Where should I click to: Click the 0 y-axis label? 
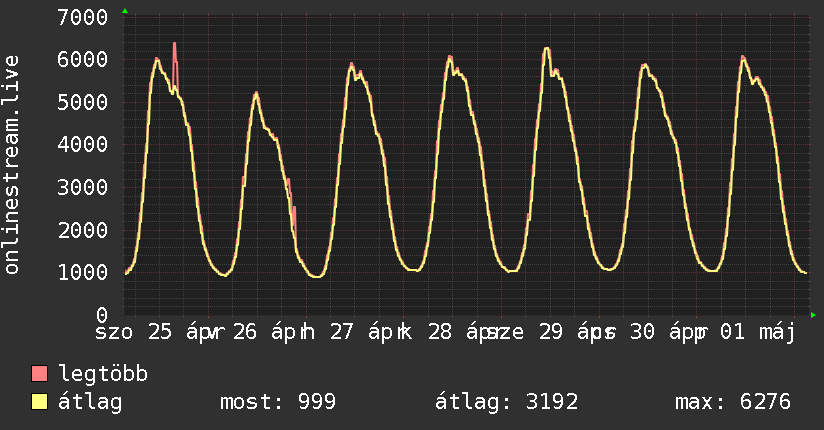(102, 315)
